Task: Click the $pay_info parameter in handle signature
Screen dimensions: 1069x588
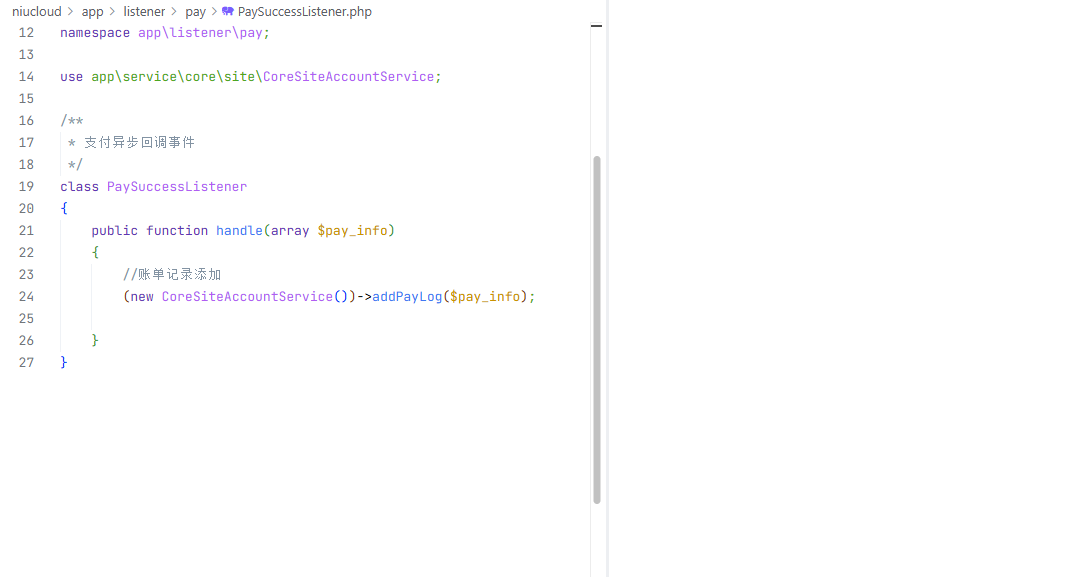Action: 352,230
